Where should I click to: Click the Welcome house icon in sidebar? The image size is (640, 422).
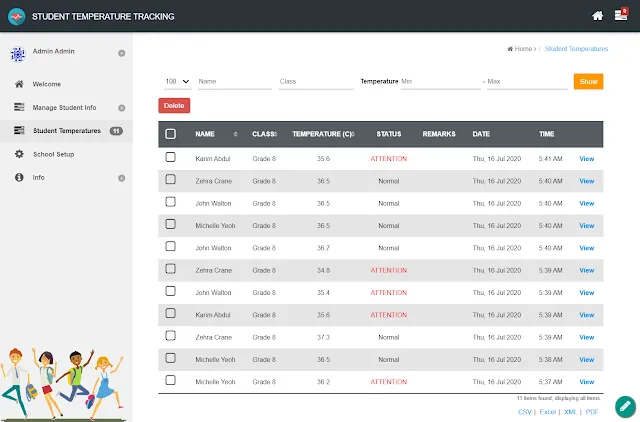pos(19,84)
